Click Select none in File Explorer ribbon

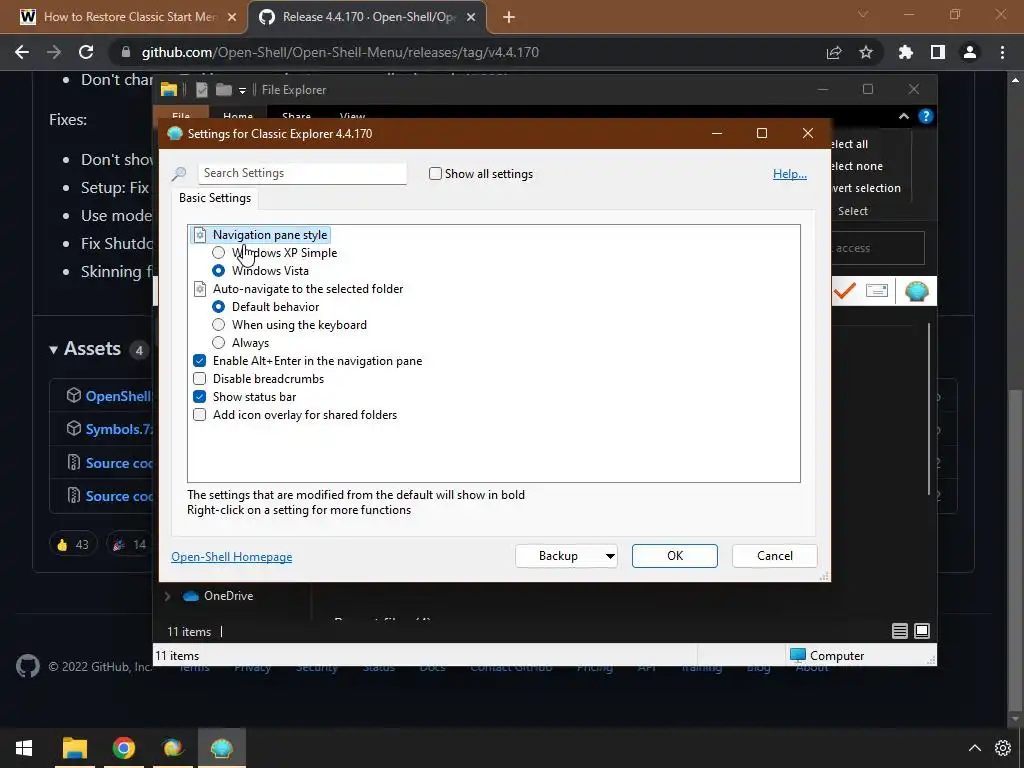pyautogui.click(x=856, y=166)
